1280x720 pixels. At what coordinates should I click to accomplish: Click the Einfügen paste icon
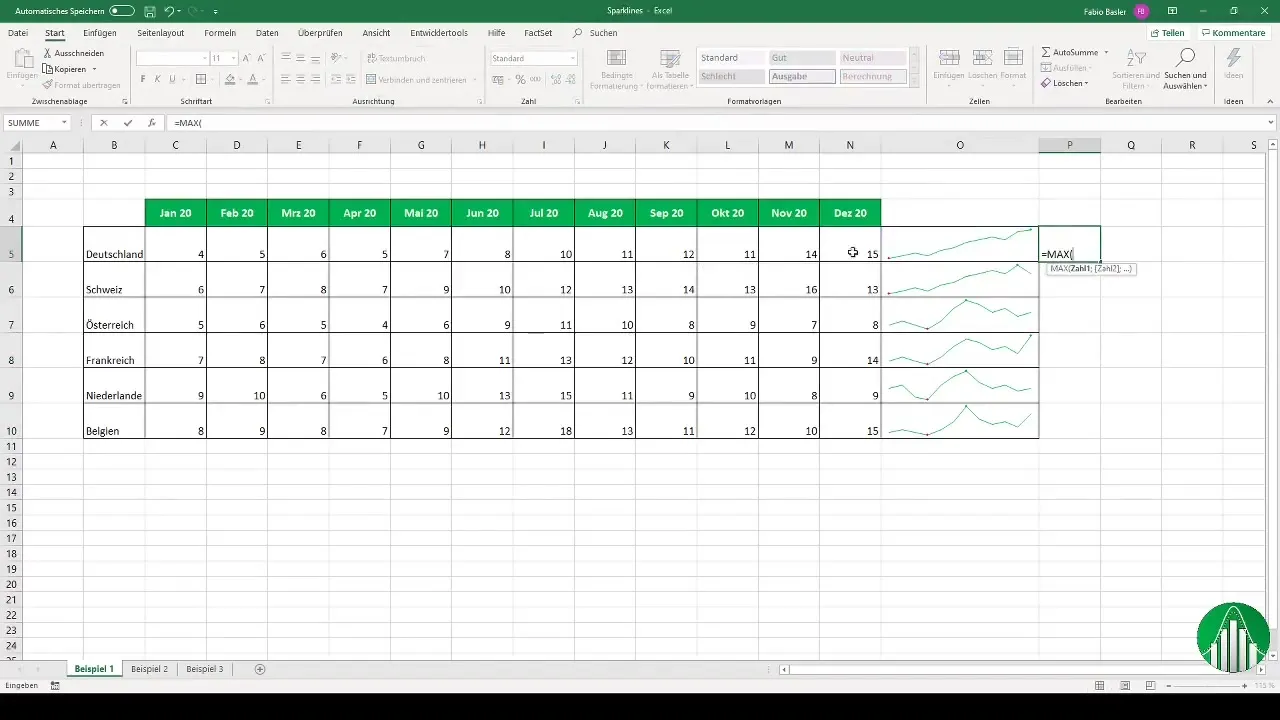(x=22, y=58)
